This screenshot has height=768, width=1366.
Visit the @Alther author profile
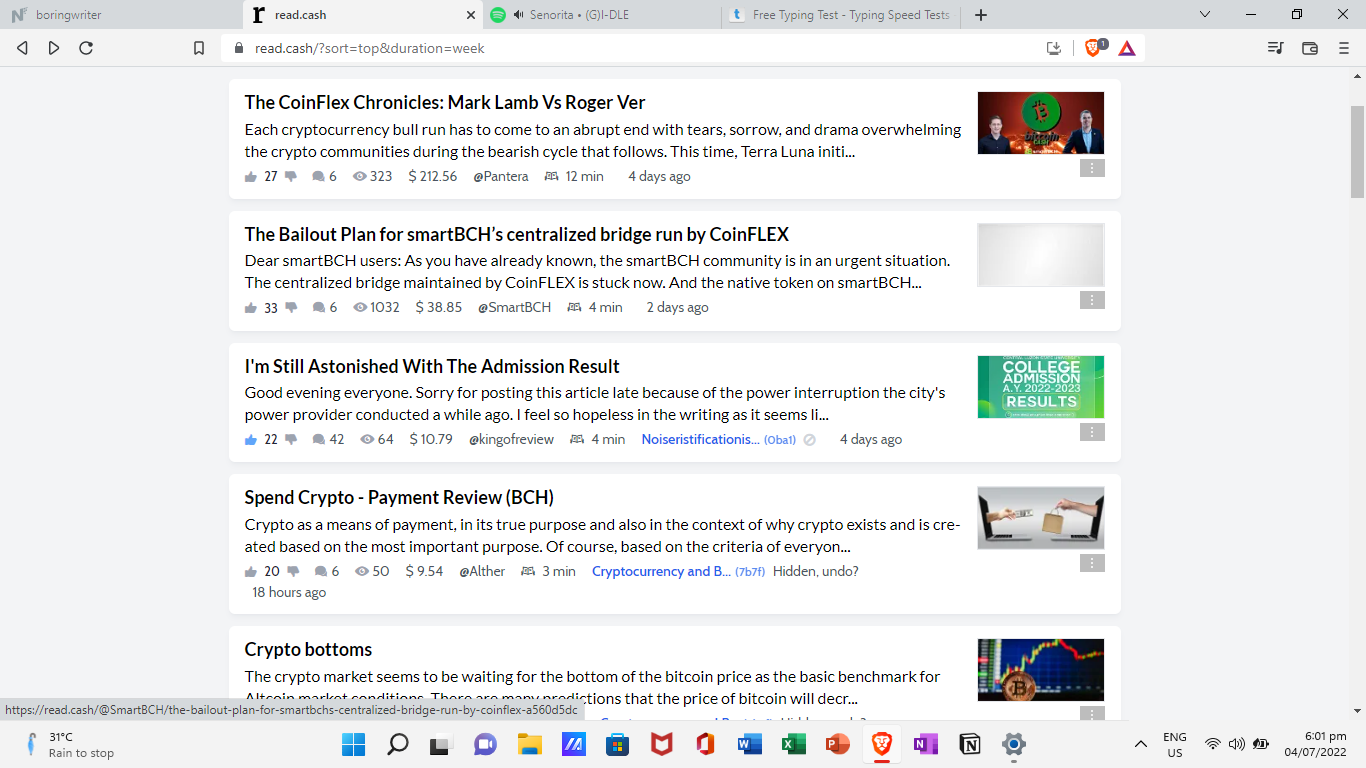pyautogui.click(x=482, y=572)
